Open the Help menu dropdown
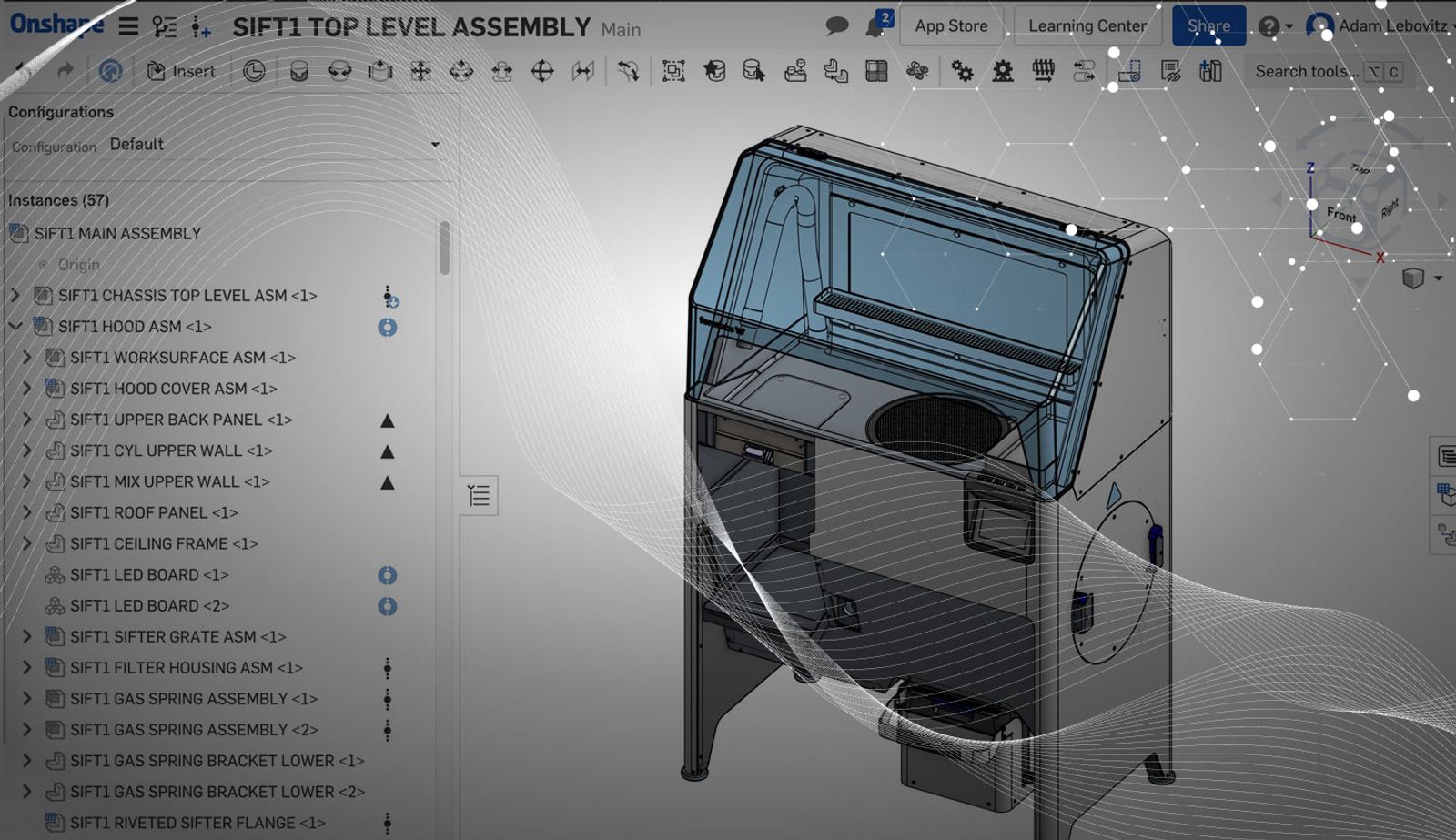 point(1274,26)
